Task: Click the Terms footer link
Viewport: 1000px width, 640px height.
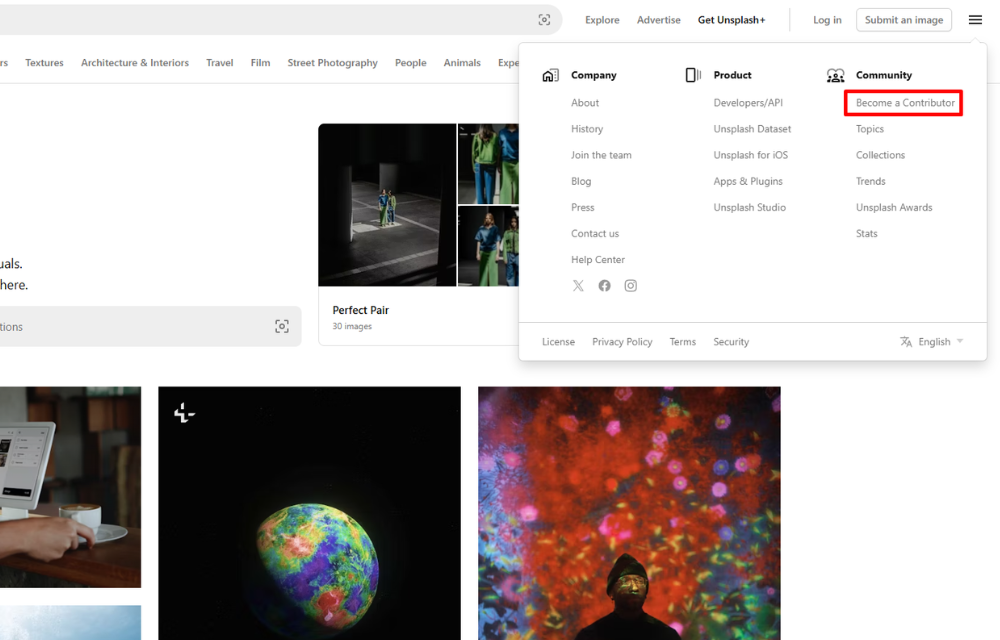Action: 682,342
